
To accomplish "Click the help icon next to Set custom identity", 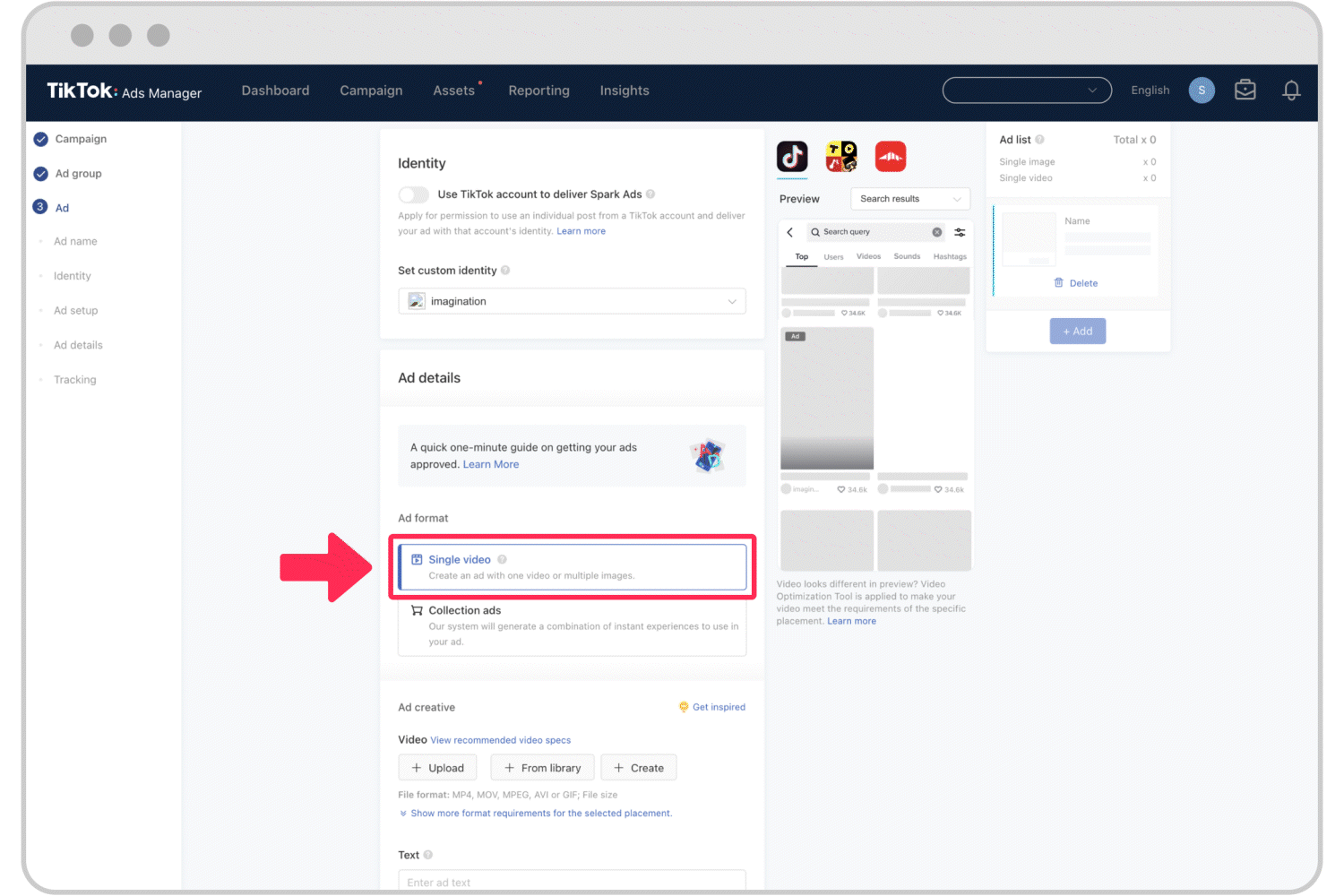I will point(505,271).
